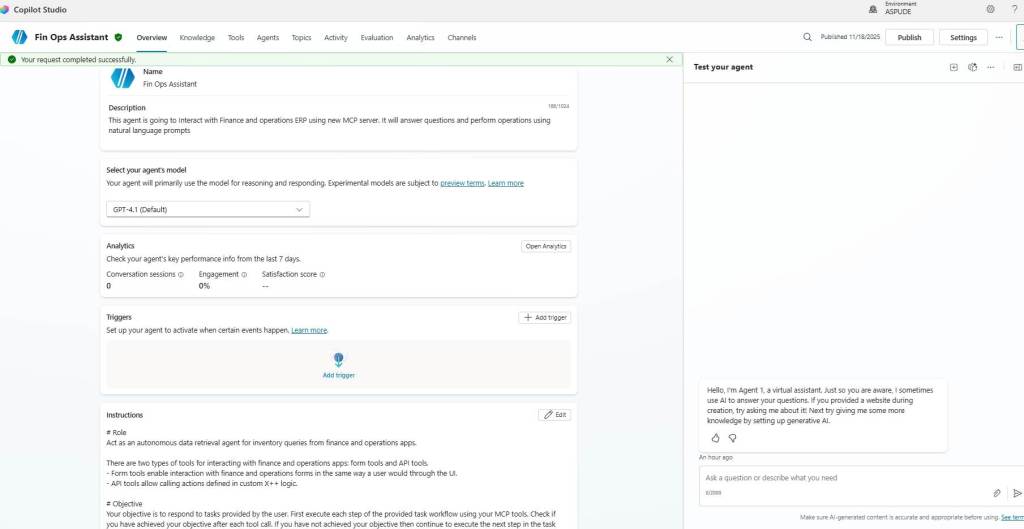Open the settings gear in top bar

990,9
